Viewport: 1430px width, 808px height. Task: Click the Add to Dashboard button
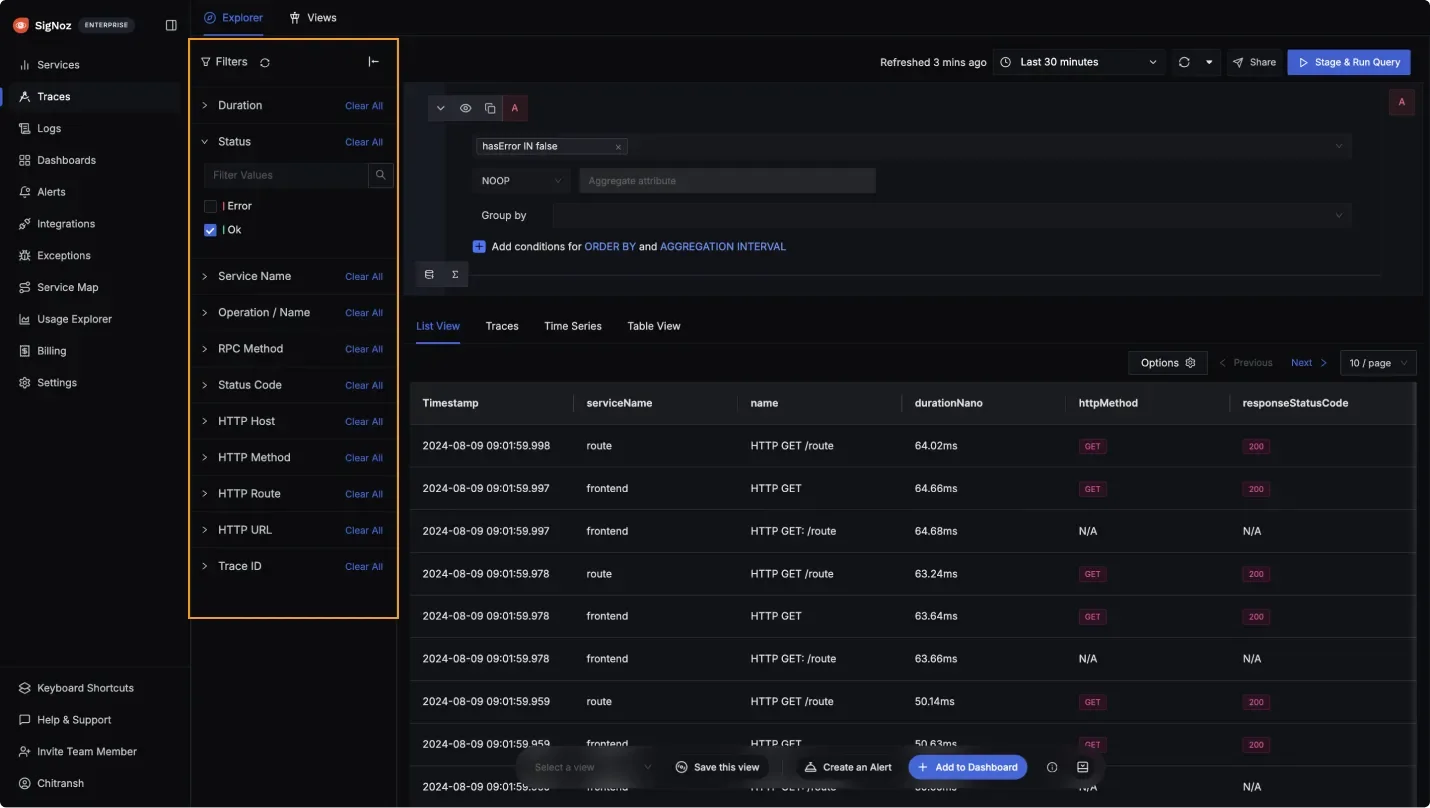coord(967,767)
